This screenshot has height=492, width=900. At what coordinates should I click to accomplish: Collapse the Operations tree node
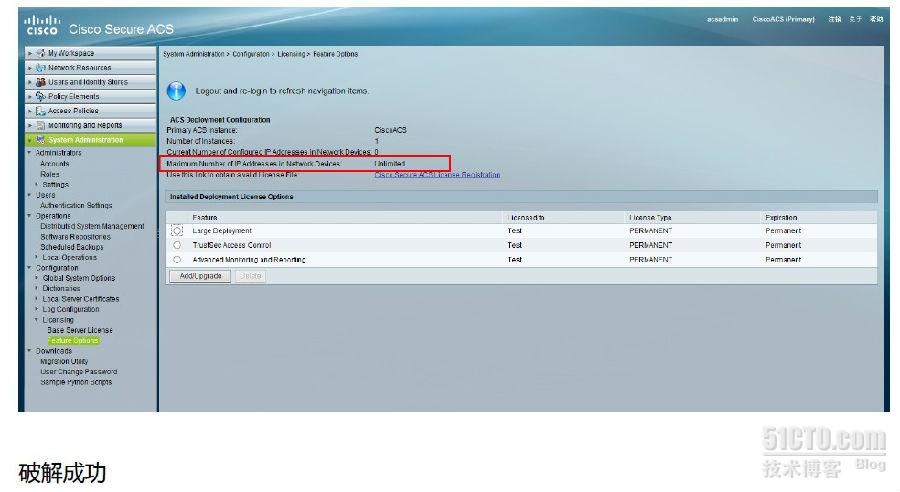pos(30,216)
